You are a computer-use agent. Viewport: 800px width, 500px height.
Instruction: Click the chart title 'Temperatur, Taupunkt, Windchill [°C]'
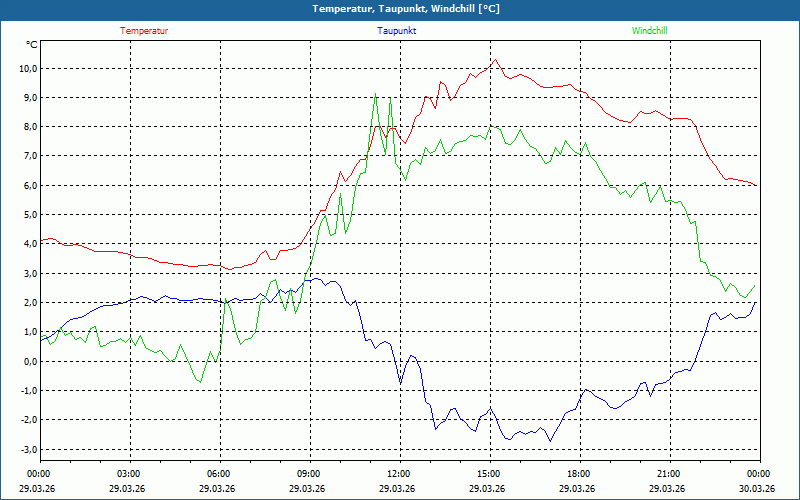(406, 9)
